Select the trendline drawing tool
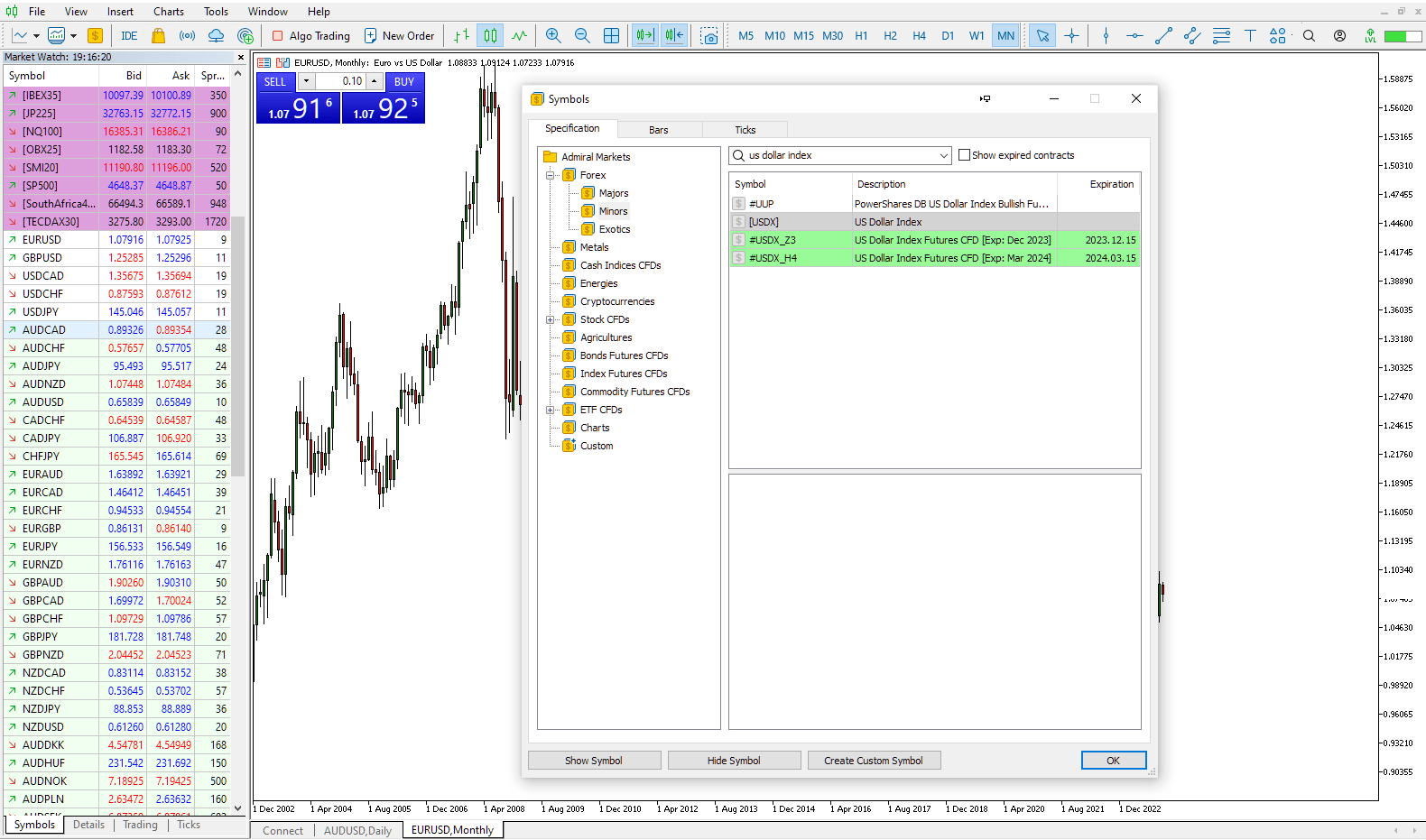1426x840 pixels. tap(1163, 36)
